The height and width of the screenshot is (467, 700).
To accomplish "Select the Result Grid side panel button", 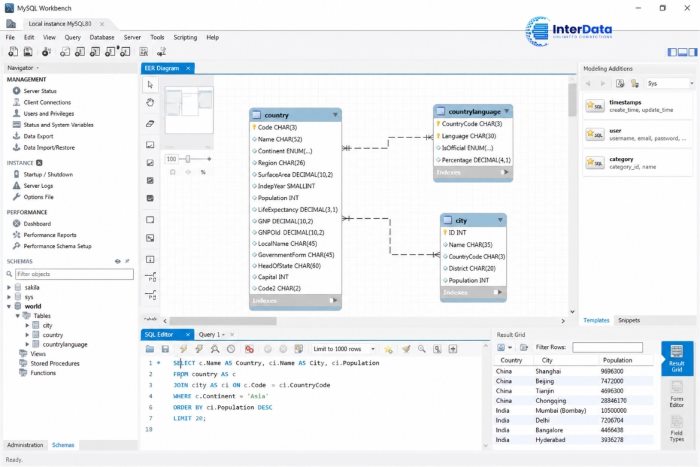I will [677, 359].
